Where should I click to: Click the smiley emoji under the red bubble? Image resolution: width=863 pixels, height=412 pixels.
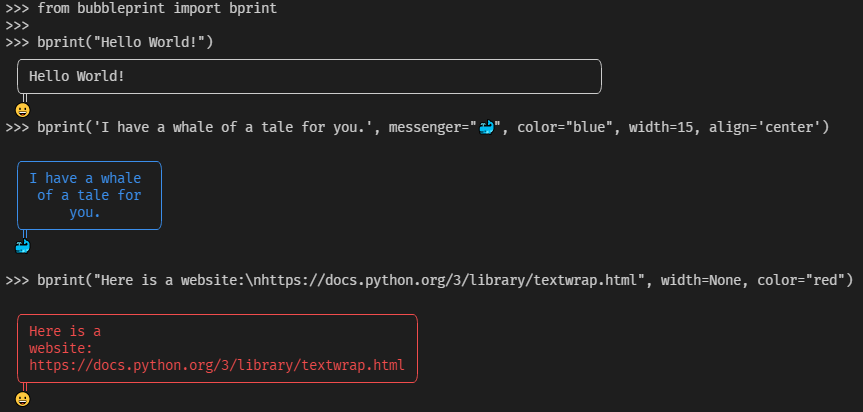coord(23,398)
